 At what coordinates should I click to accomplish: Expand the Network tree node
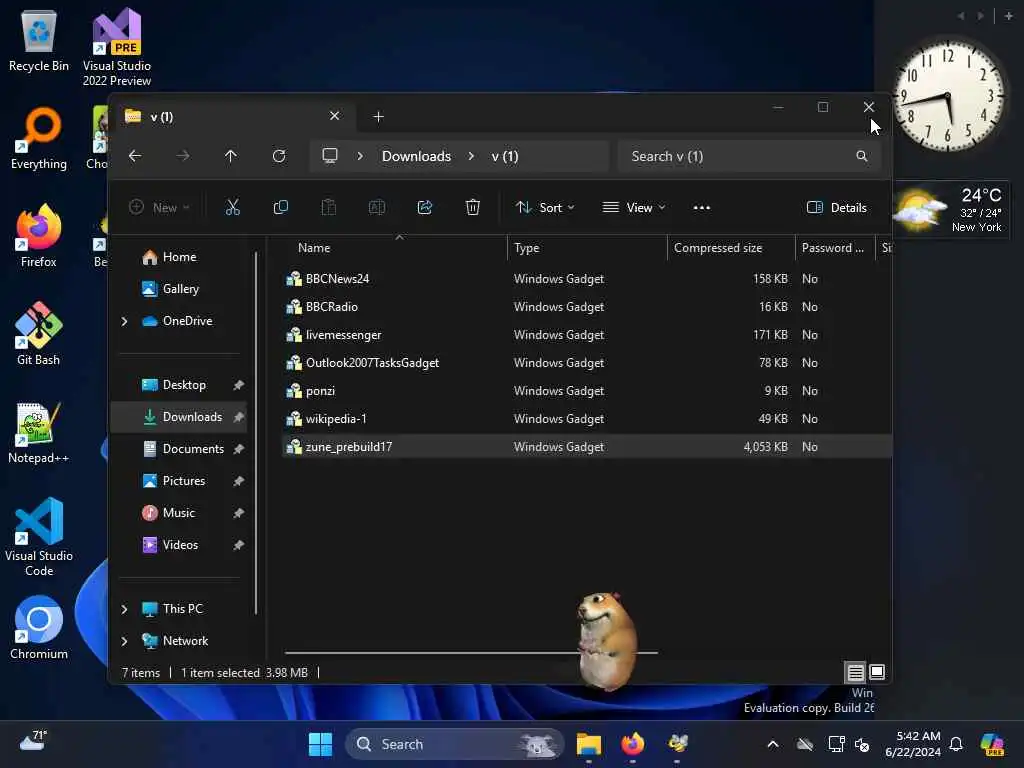pyautogui.click(x=124, y=641)
